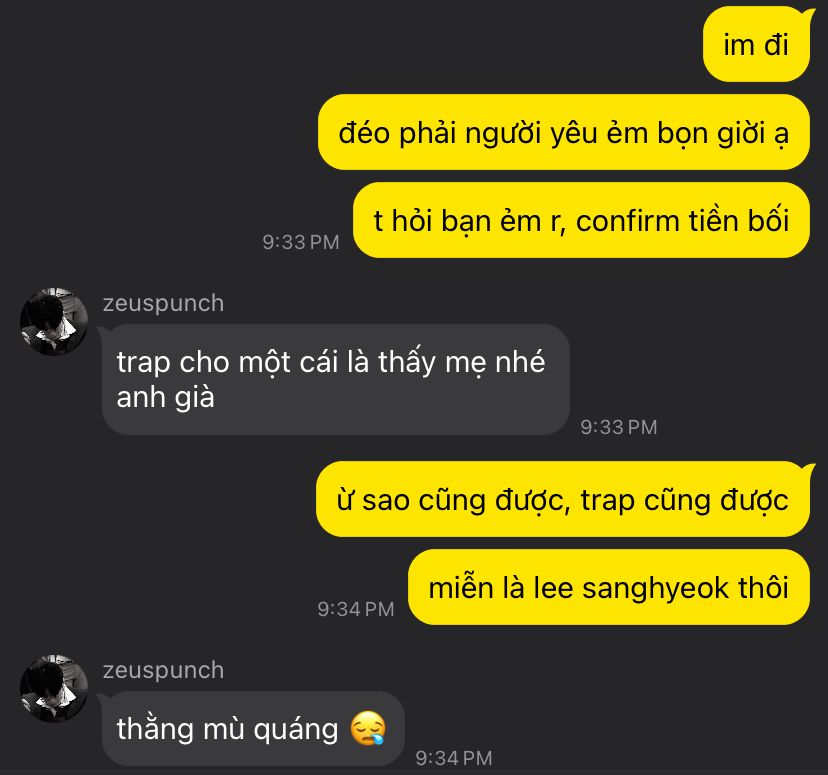Image resolution: width=828 pixels, height=775 pixels.
Task: Click the words 'anh già' in the gray bubble
Action: click(x=165, y=397)
